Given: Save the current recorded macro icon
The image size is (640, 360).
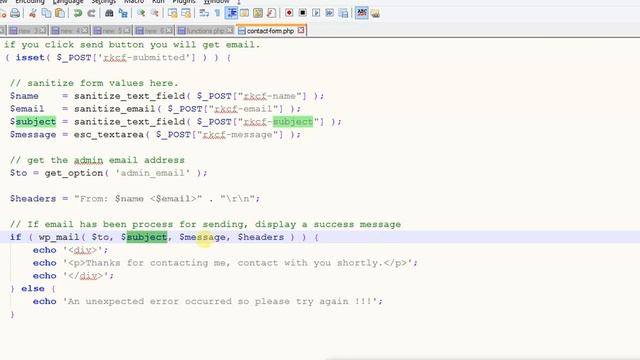Looking at the screenshot, I should tap(343, 13).
